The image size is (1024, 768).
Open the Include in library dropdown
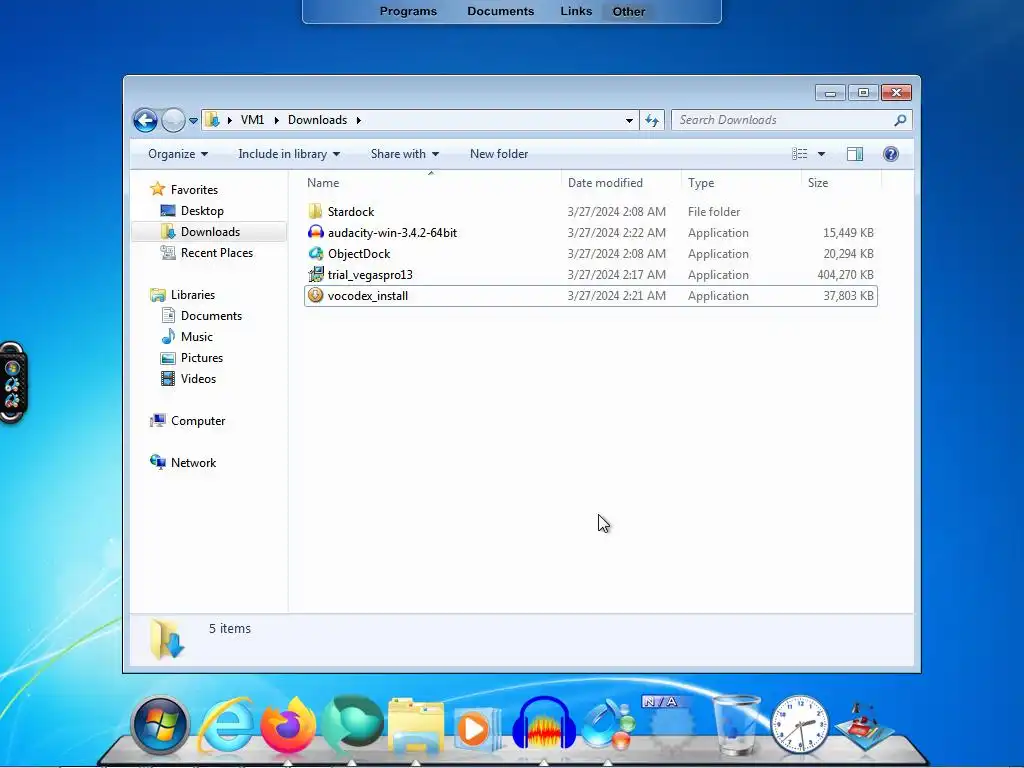tap(289, 154)
